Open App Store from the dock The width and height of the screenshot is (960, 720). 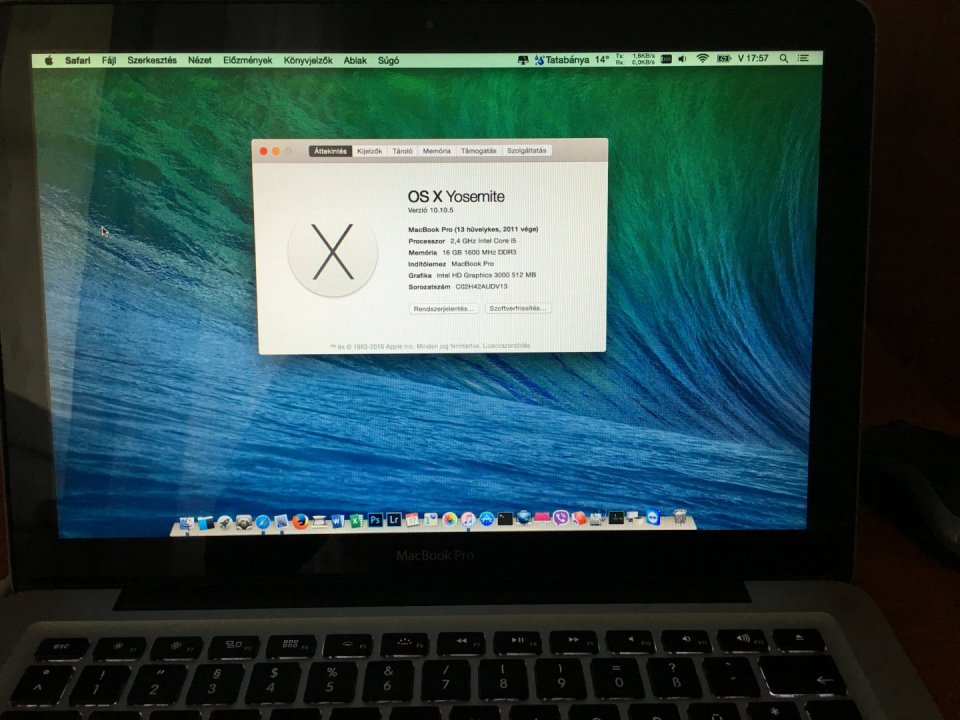pos(487,519)
